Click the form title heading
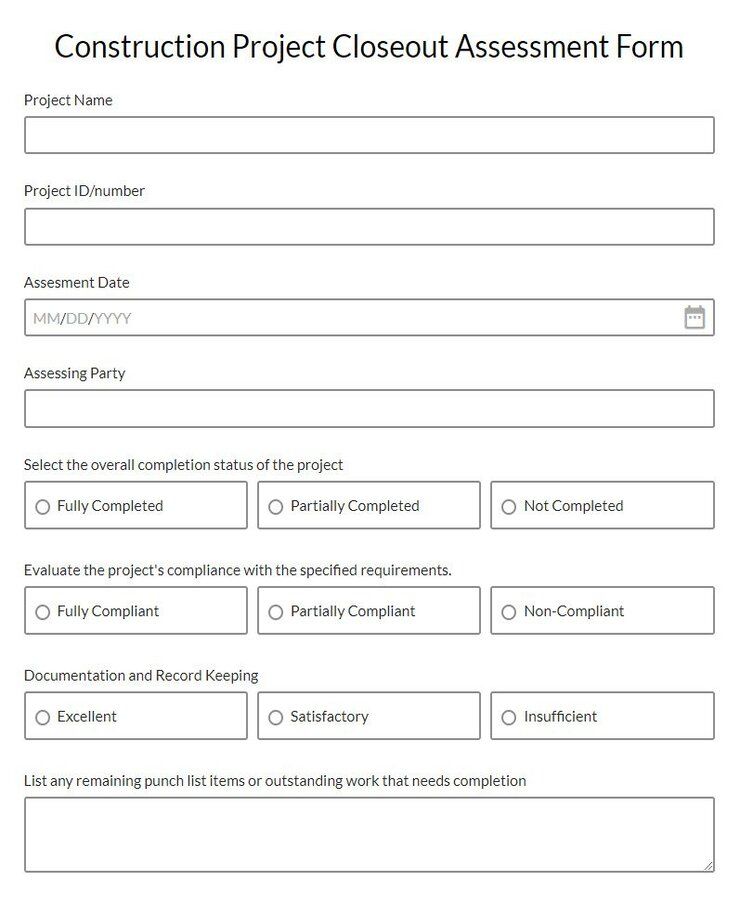740x900 pixels. tap(370, 46)
